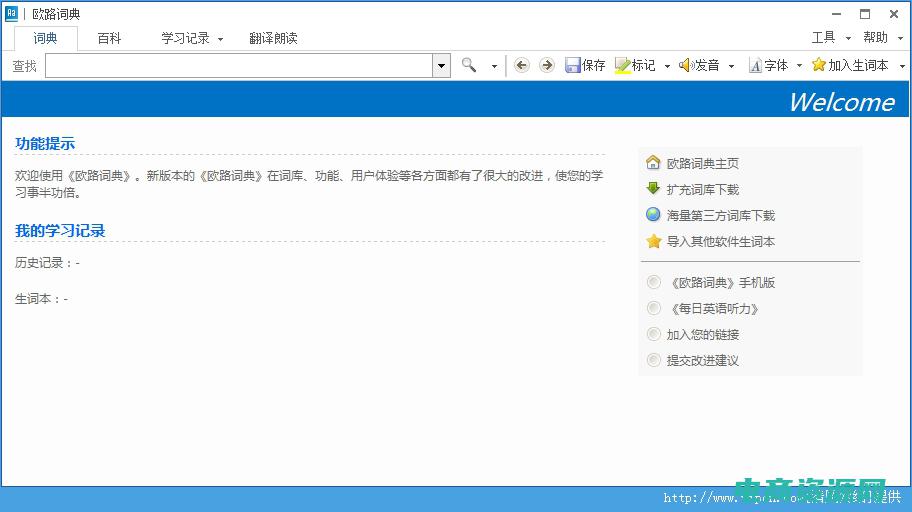Click the speaker 发音 icon
This screenshot has height=512, width=912.
686,65
